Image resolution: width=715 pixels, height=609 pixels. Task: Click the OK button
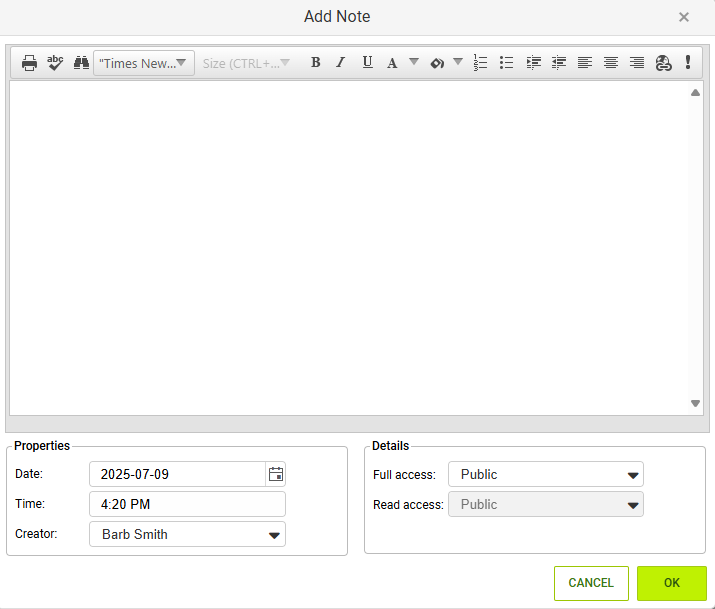[672, 583]
